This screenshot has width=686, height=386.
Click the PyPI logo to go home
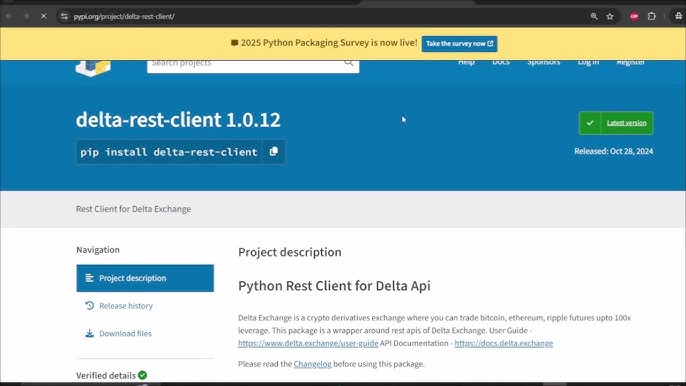pyautogui.click(x=93, y=67)
